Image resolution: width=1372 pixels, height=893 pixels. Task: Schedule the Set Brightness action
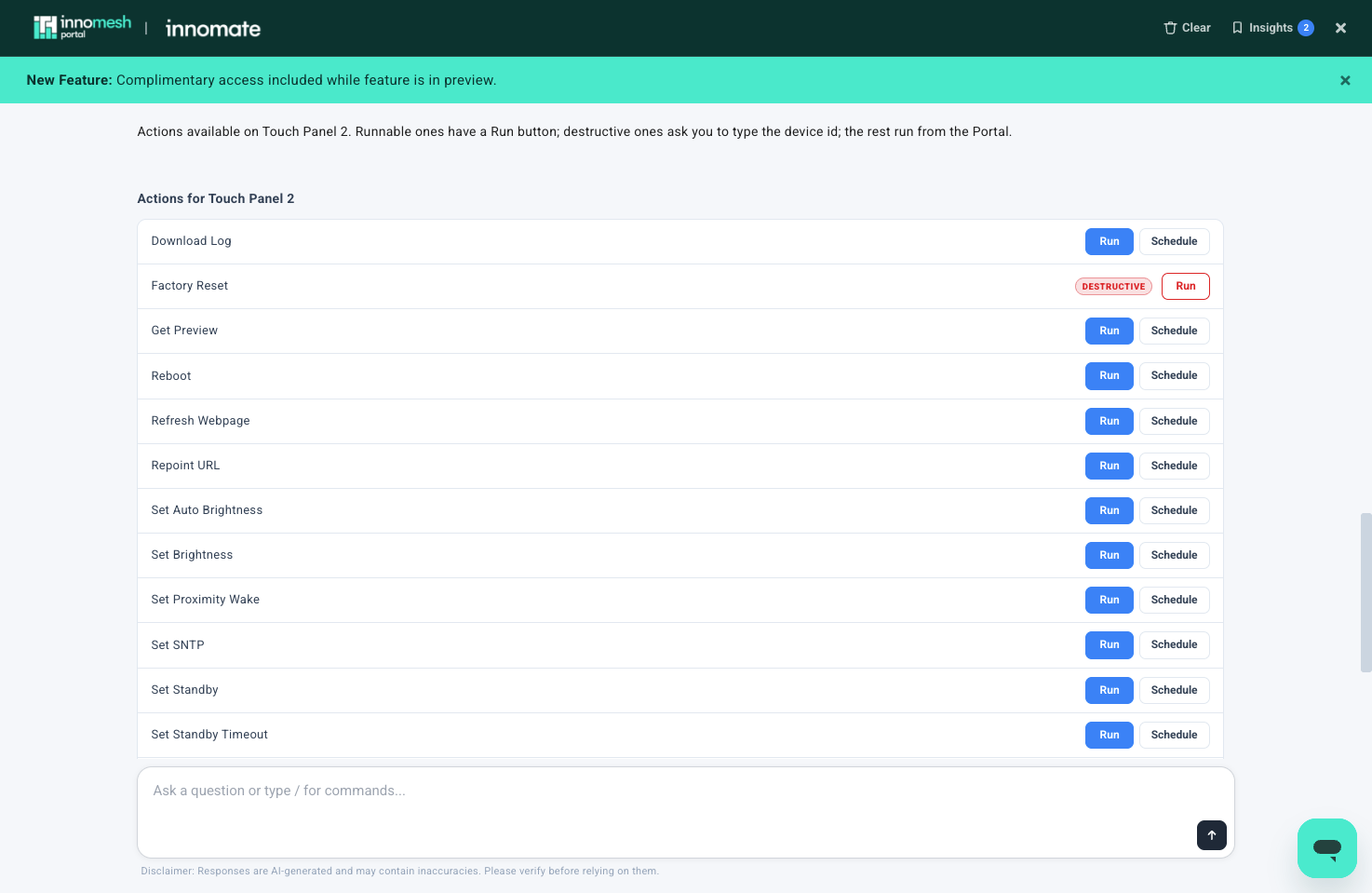pyautogui.click(x=1175, y=555)
